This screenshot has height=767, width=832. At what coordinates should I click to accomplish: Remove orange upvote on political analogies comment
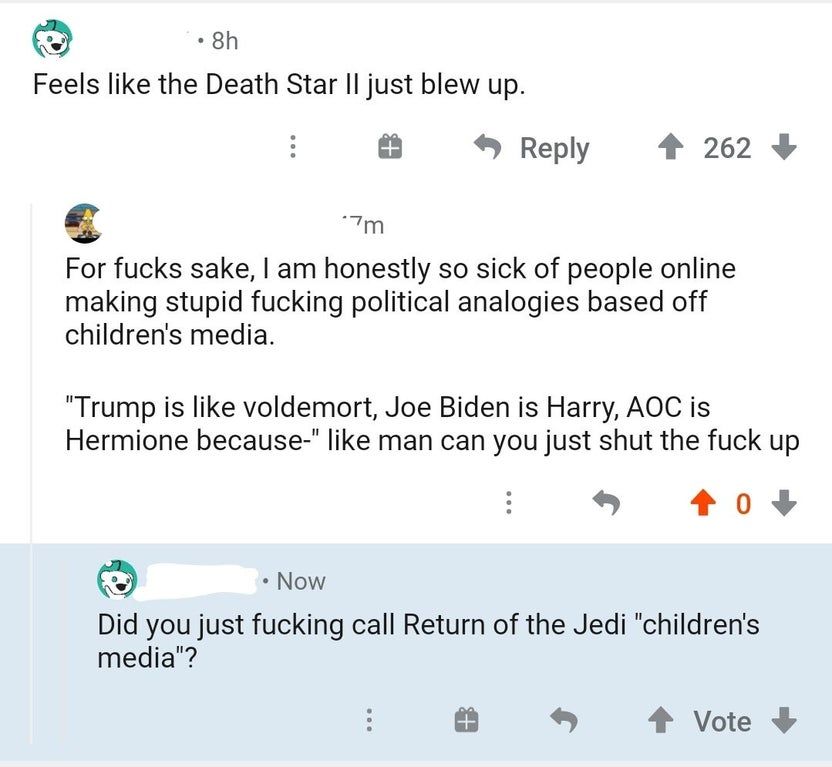tap(703, 504)
